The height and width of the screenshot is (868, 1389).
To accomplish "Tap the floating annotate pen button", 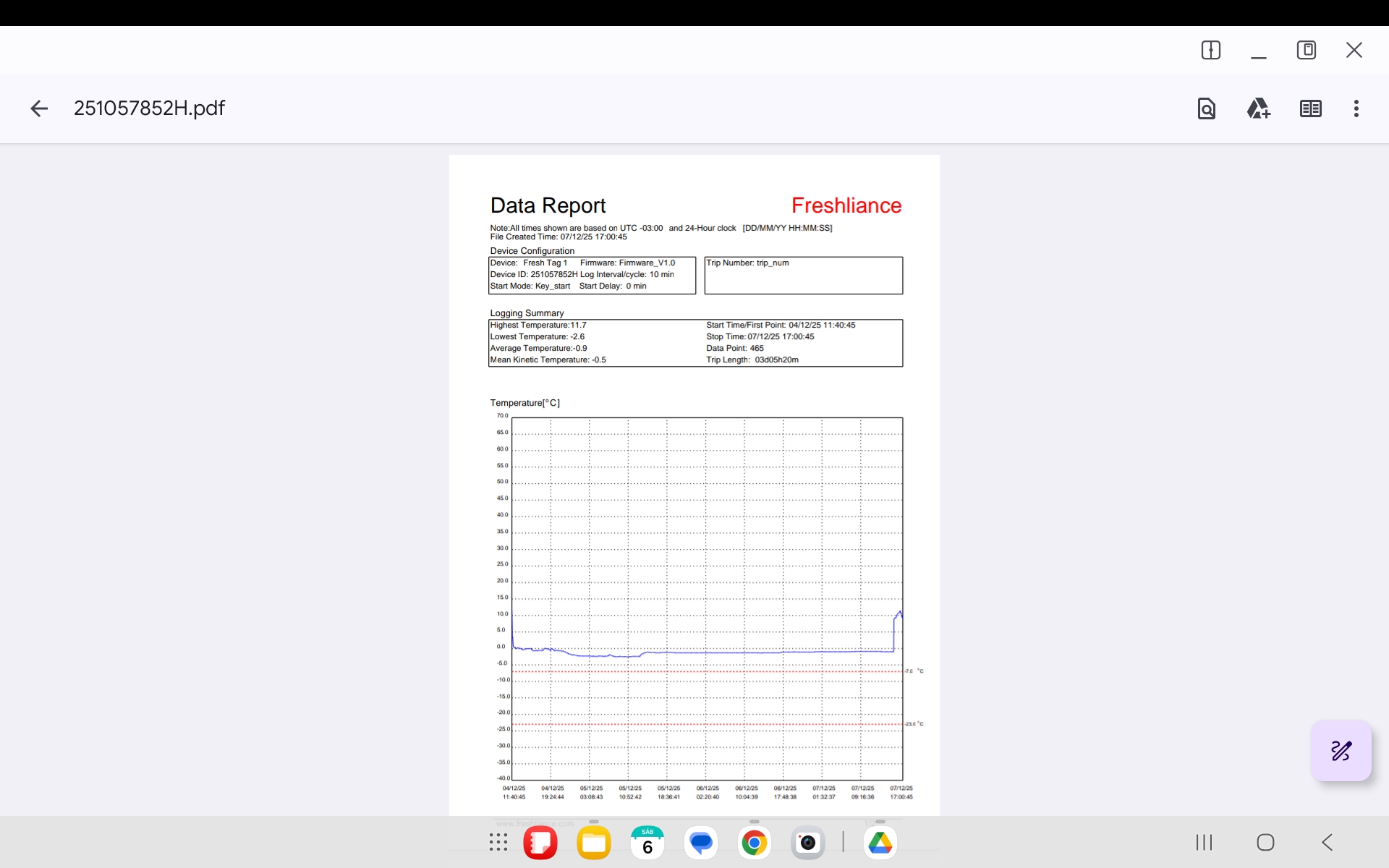I will tap(1341, 751).
